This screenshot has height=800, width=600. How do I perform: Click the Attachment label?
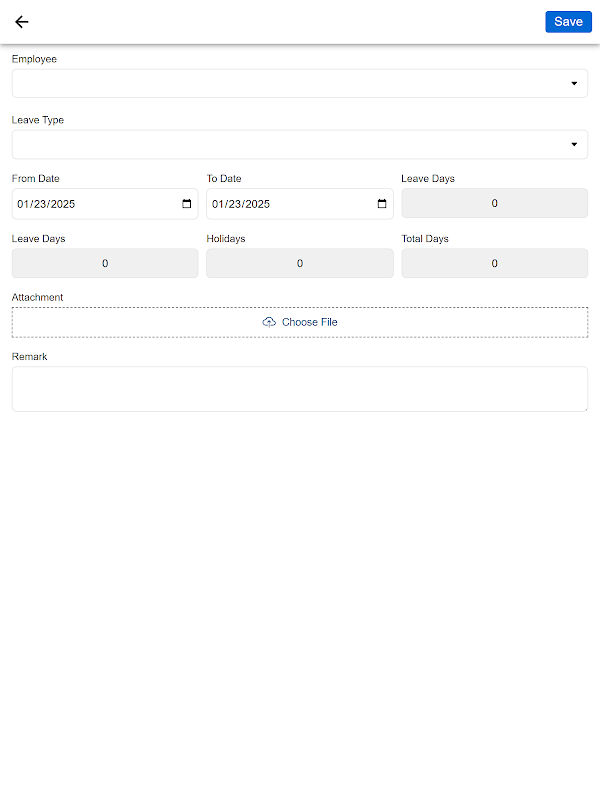[x=37, y=297]
